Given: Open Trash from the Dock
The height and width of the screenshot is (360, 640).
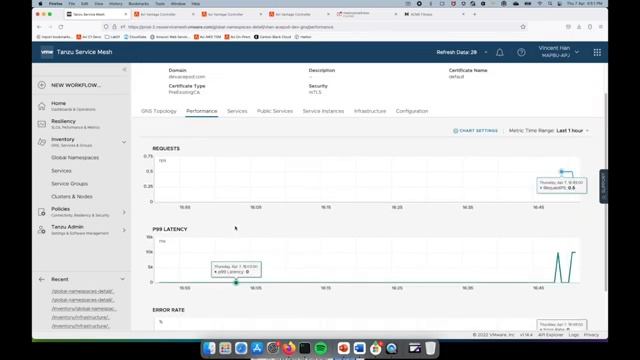Looking at the screenshot, I should click(431, 349).
